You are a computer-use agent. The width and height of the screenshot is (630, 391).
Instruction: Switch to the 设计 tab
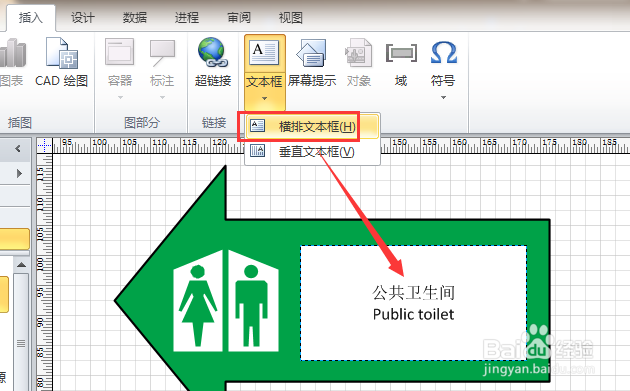click(83, 18)
